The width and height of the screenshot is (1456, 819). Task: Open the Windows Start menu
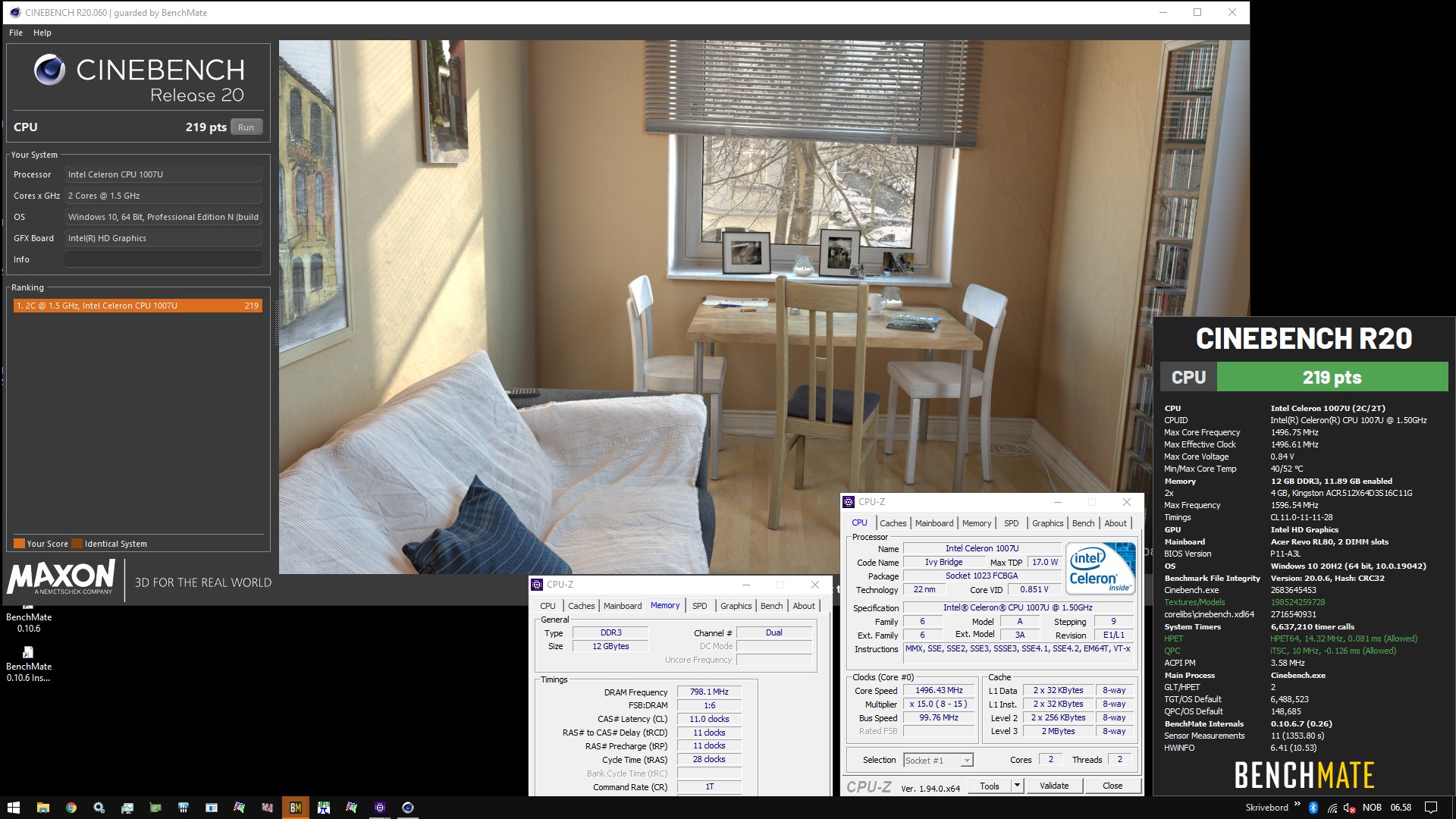point(14,808)
